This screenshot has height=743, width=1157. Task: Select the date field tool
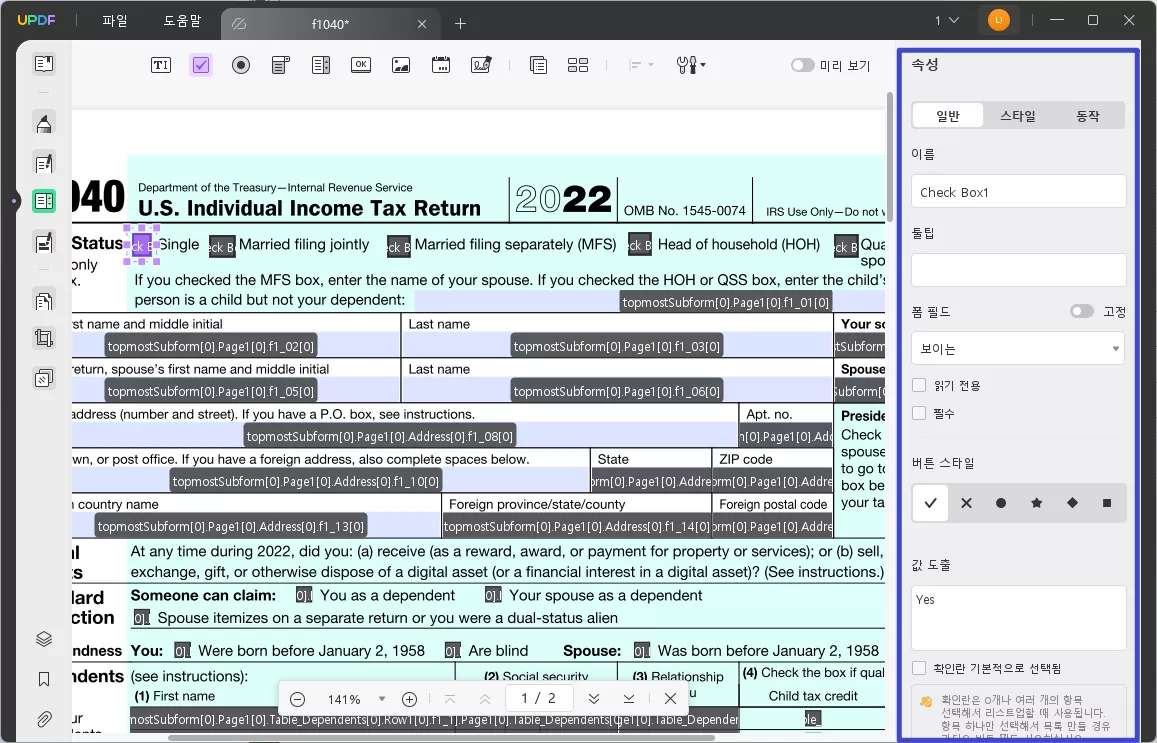click(x=441, y=65)
